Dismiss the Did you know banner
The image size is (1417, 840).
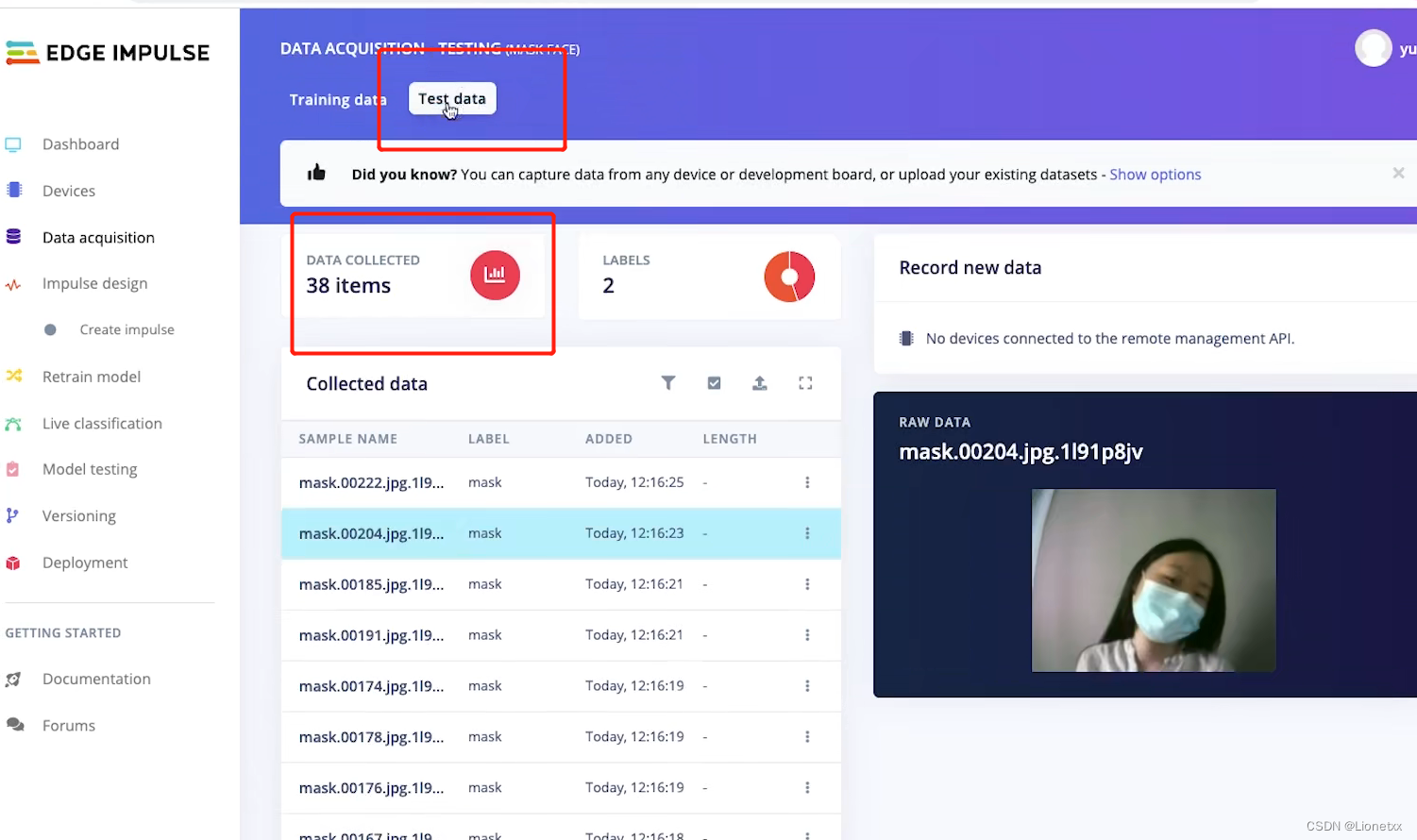[x=1398, y=173]
